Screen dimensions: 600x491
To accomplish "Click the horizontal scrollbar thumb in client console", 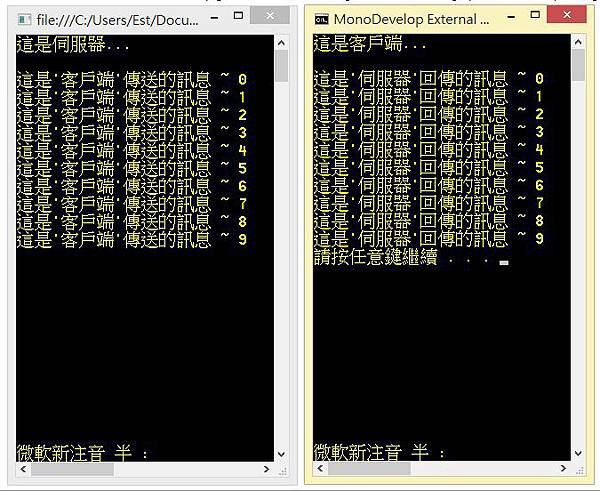I will click(x=369, y=468).
